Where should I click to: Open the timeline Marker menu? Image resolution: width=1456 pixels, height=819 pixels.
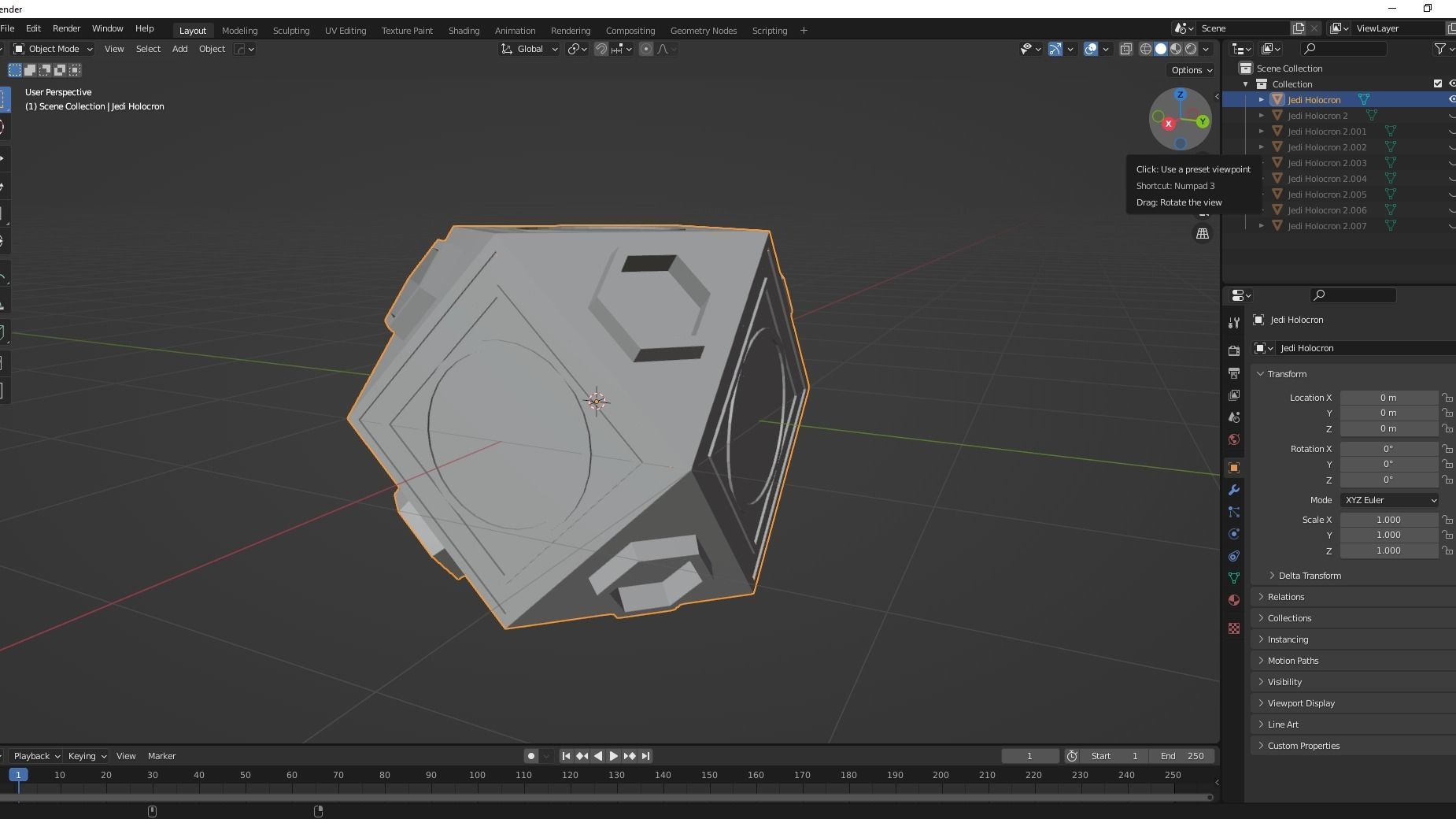pyautogui.click(x=161, y=756)
